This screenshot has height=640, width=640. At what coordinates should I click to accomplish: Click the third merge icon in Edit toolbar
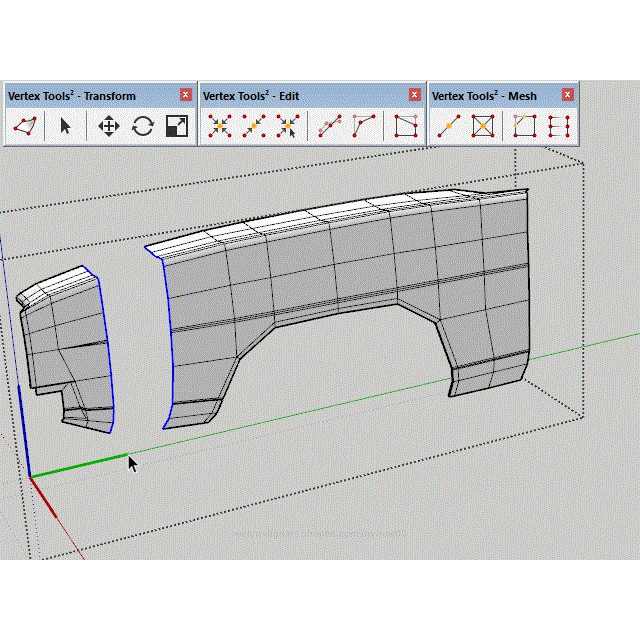(288, 126)
